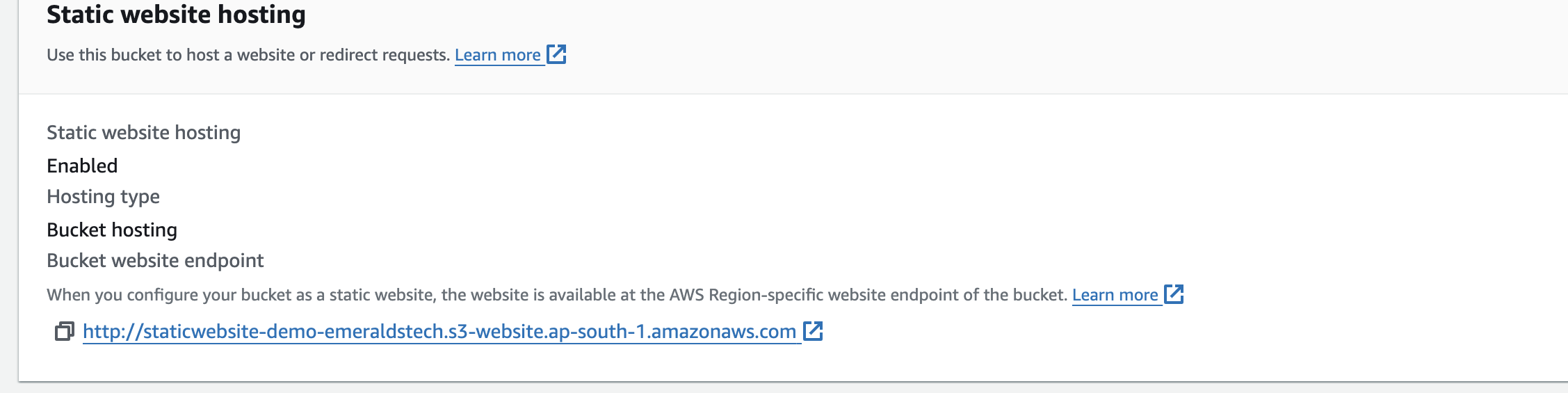
Task: Click external-link icon beside endpoint description Learn more
Action: [1174, 294]
